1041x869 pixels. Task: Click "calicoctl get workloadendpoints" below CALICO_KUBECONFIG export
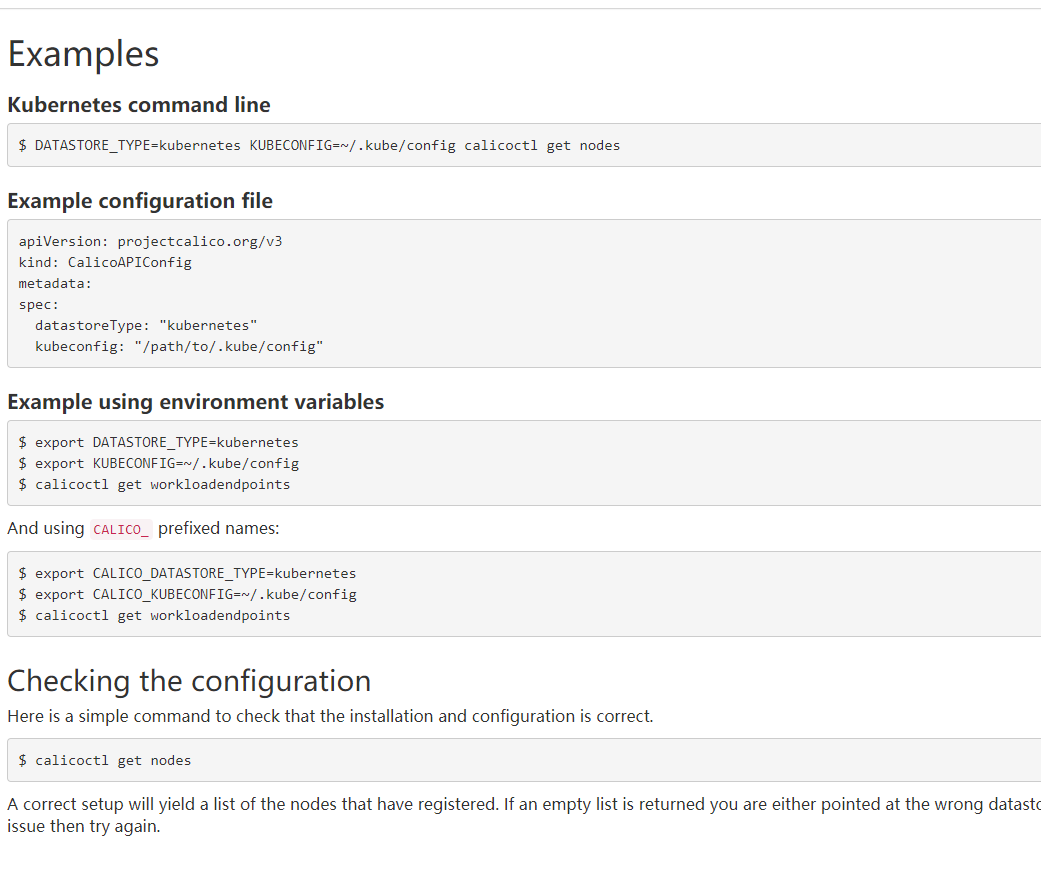(x=162, y=616)
